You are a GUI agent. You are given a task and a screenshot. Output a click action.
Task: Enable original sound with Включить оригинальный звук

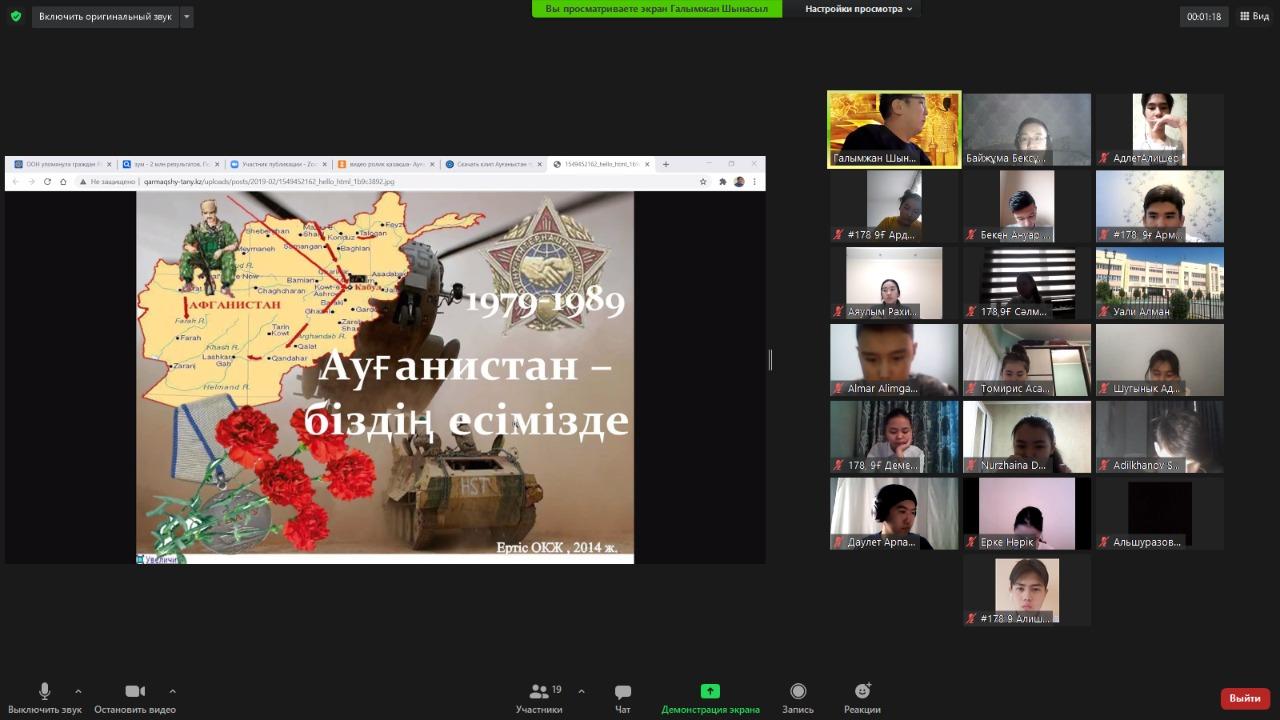(105, 17)
